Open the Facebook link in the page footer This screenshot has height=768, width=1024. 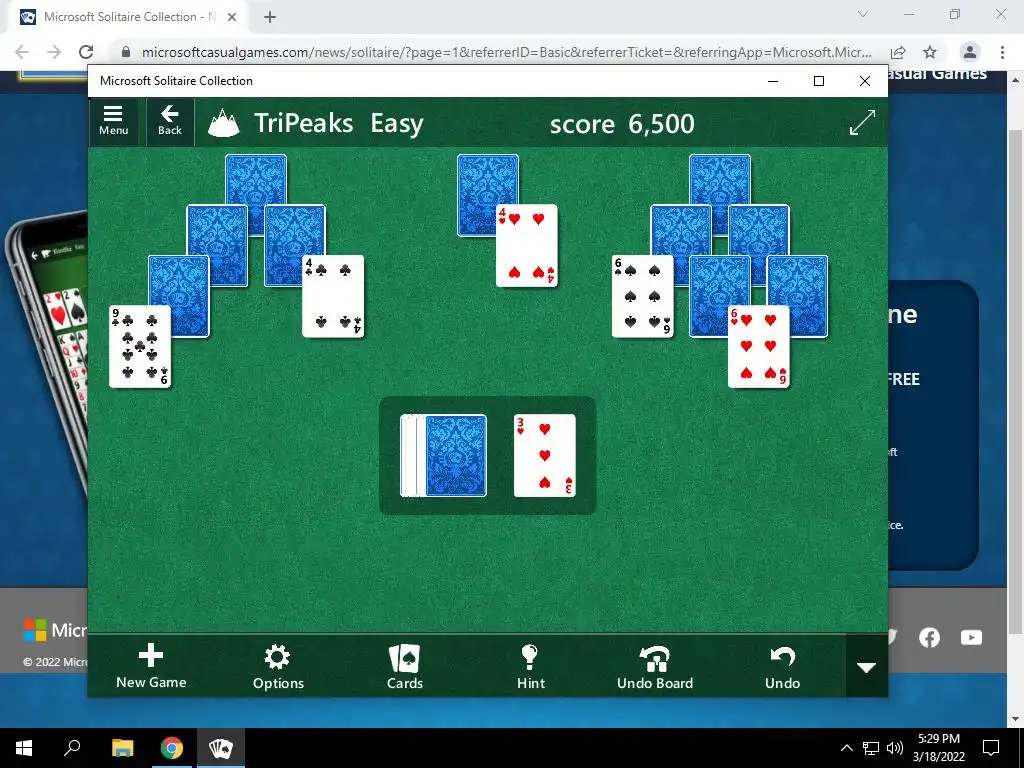pyautogui.click(x=929, y=637)
